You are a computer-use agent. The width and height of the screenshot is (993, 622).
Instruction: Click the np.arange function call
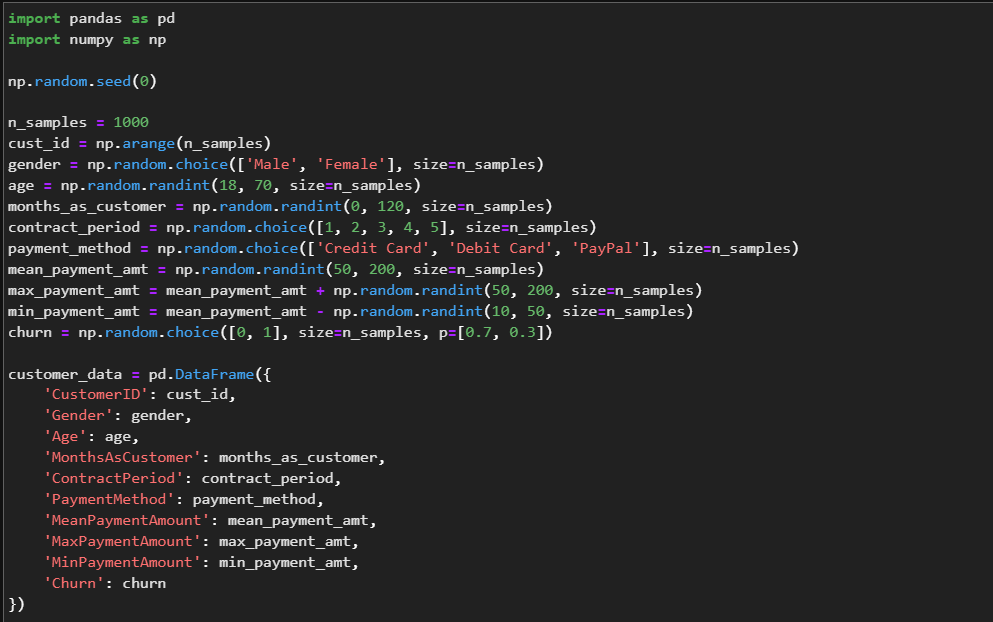click(x=183, y=144)
